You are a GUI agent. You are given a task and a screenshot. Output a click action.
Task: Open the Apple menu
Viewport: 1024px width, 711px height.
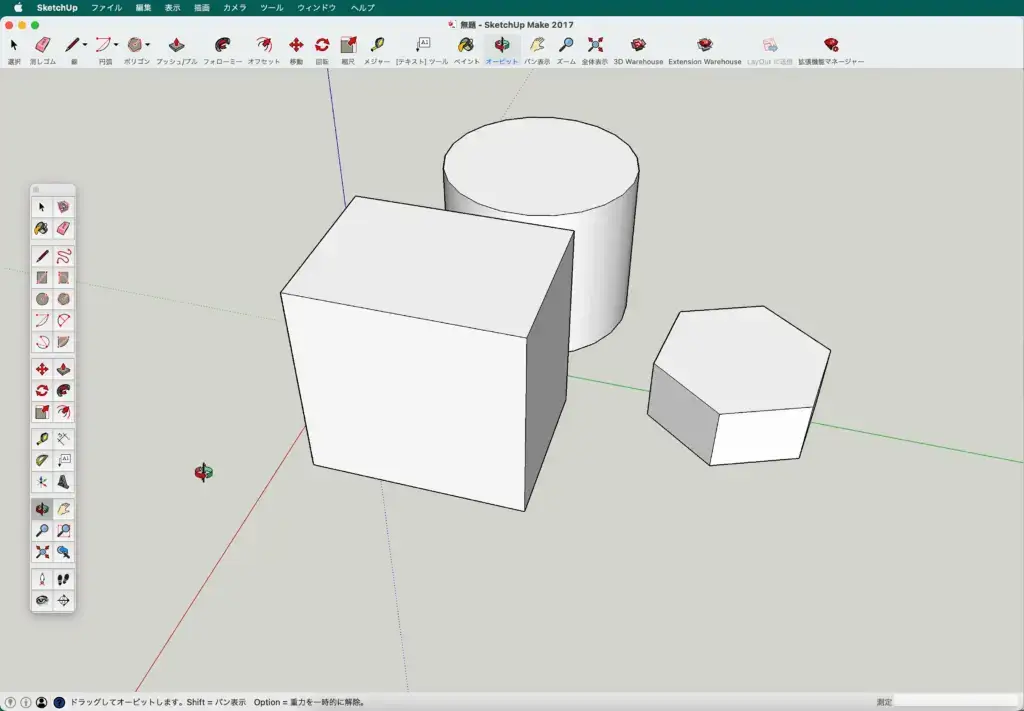[x=18, y=8]
